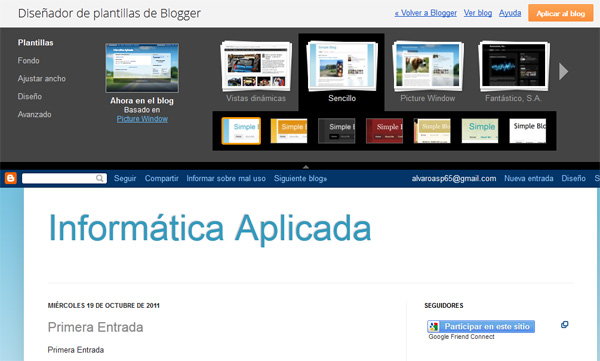Screen dimensions: 600x361
Task: Click the SEGUIDORES heading
Action: click(444, 305)
